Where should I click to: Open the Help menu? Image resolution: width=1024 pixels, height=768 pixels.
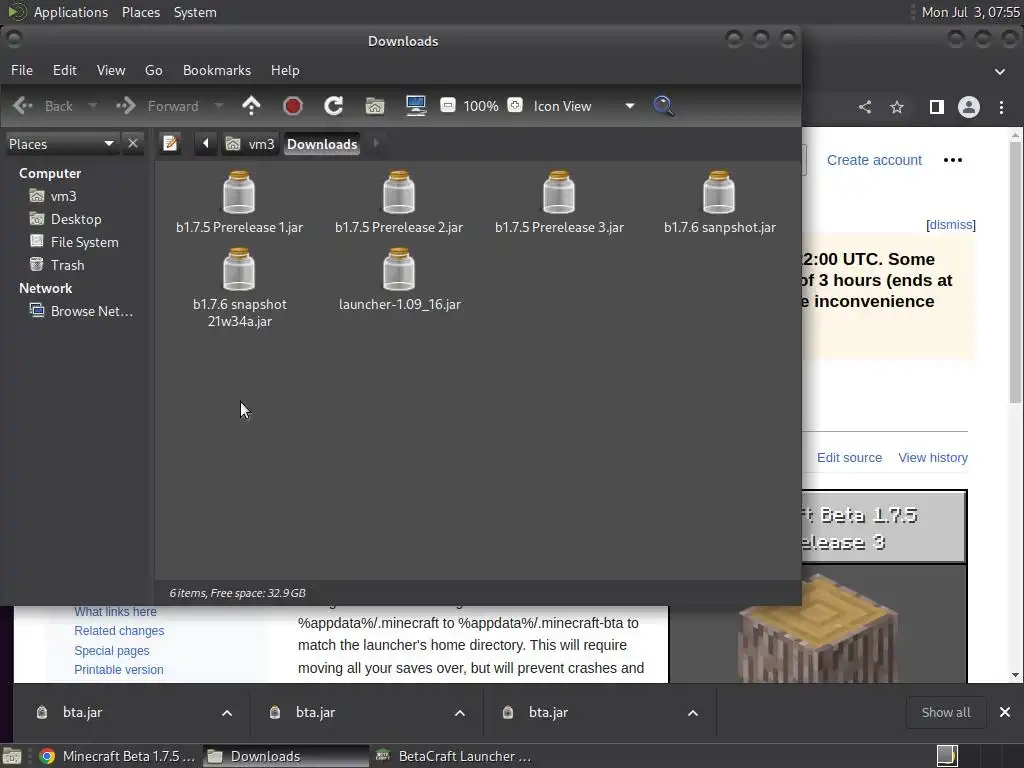pos(285,70)
